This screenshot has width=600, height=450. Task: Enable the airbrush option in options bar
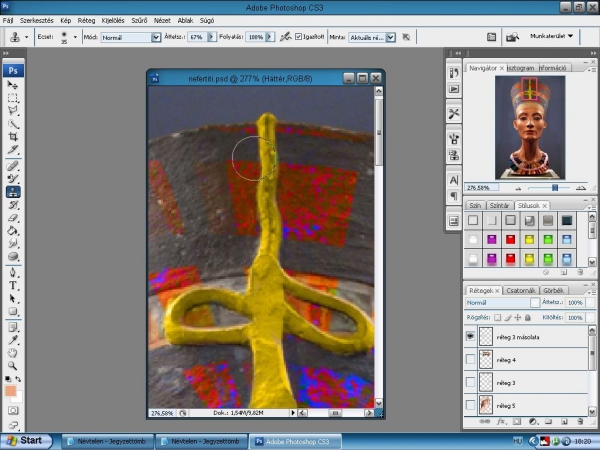pos(285,37)
